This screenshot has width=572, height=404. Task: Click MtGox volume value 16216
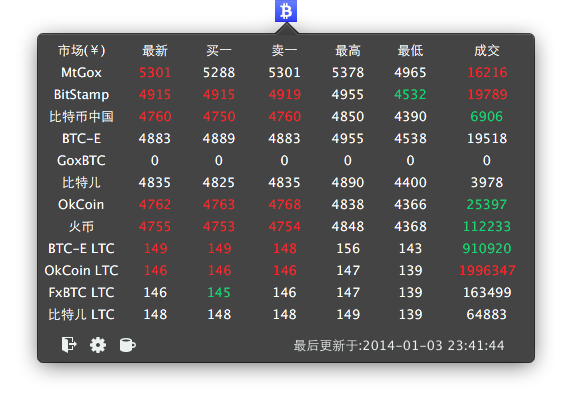[x=487, y=73]
